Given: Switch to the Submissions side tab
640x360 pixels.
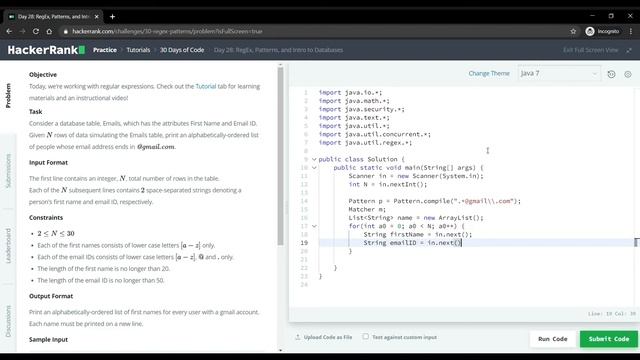Looking at the screenshot, I should point(8,171).
